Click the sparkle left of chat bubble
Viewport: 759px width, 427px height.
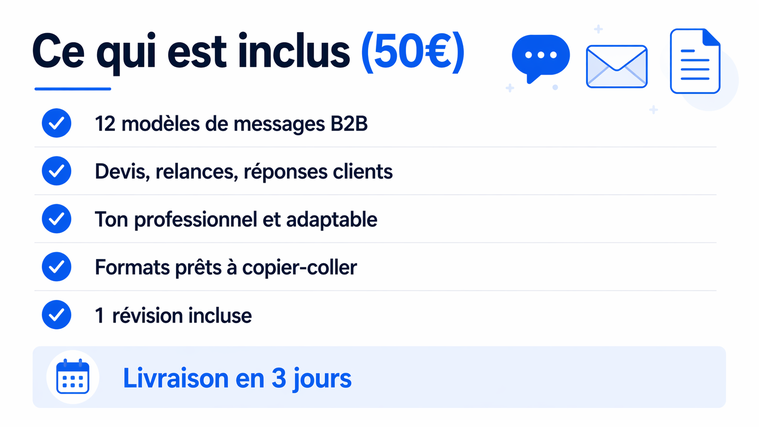coord(510,88)
